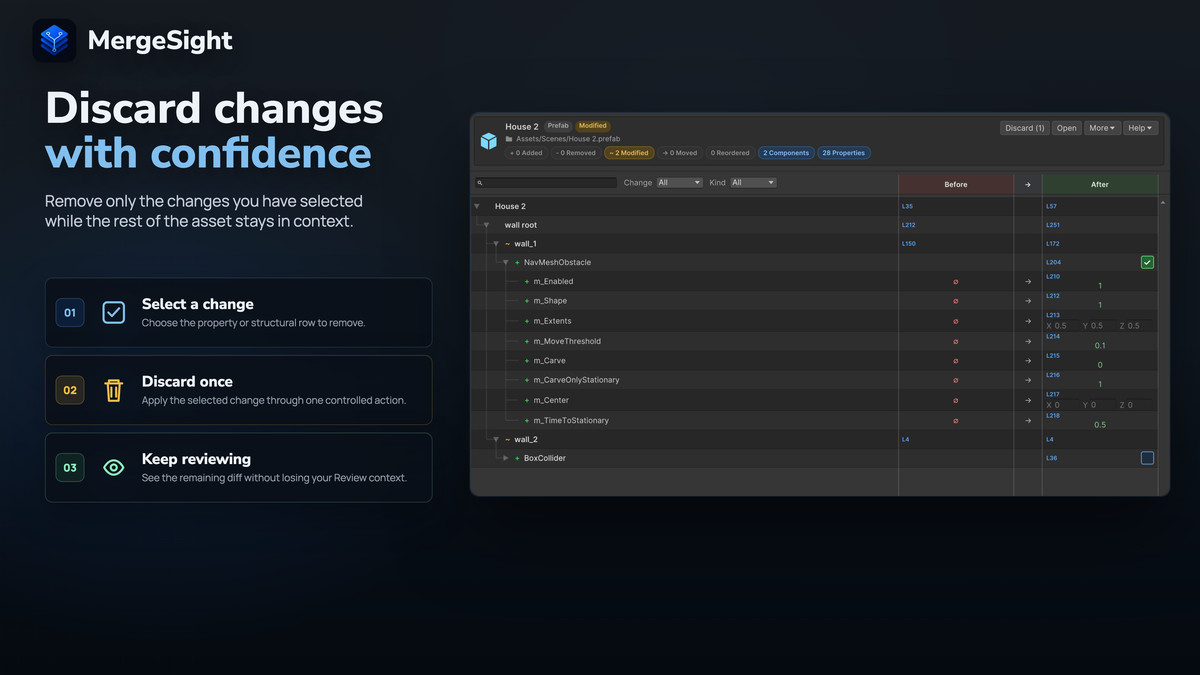
Task: Click the red null symbol in m_Carve row
Action: [956, 361]
